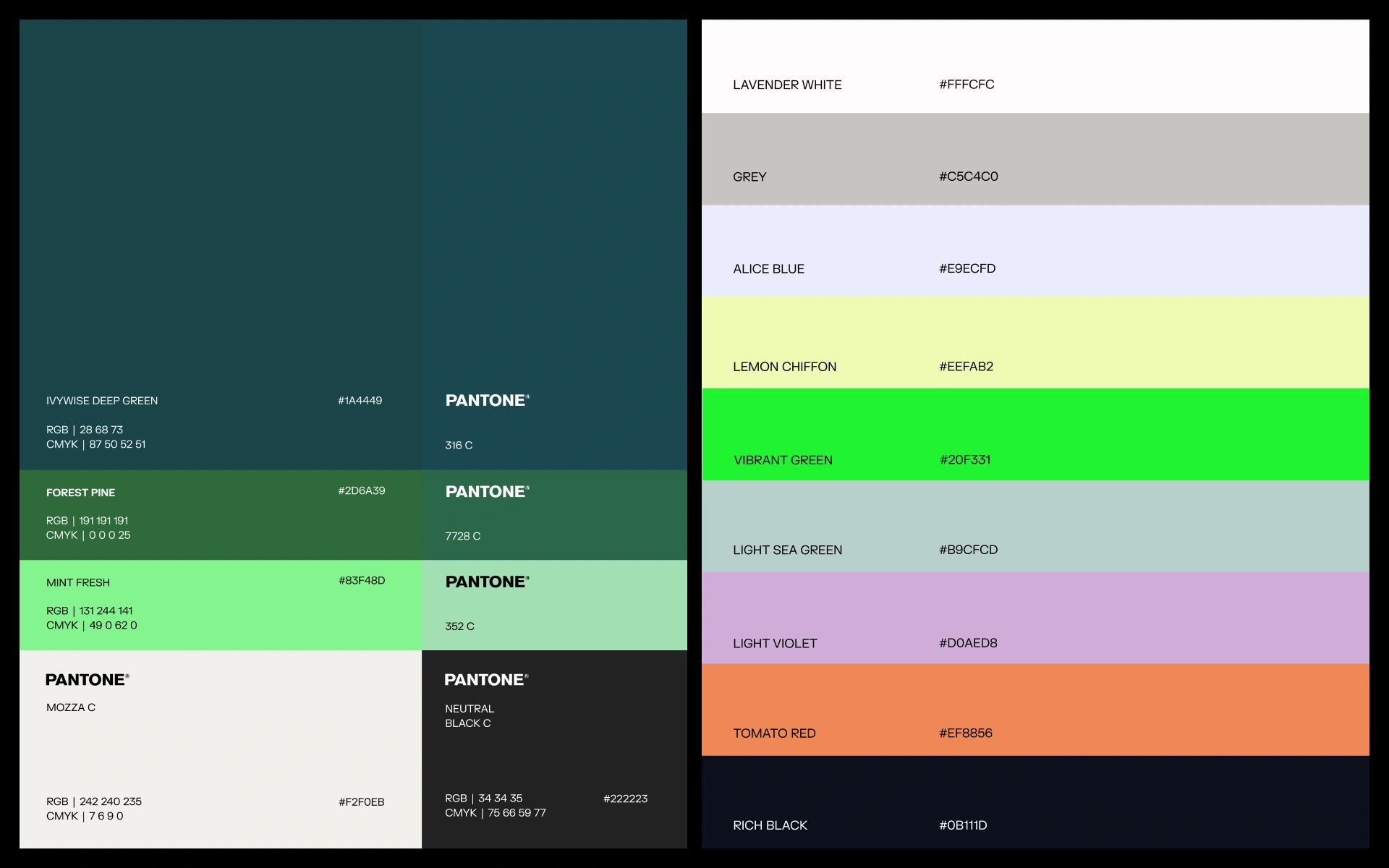Image resolution: width=1389 pixels, height=868 pixels.
Task: Select the LEMON CHIFFON label
Action: (785, 367)
